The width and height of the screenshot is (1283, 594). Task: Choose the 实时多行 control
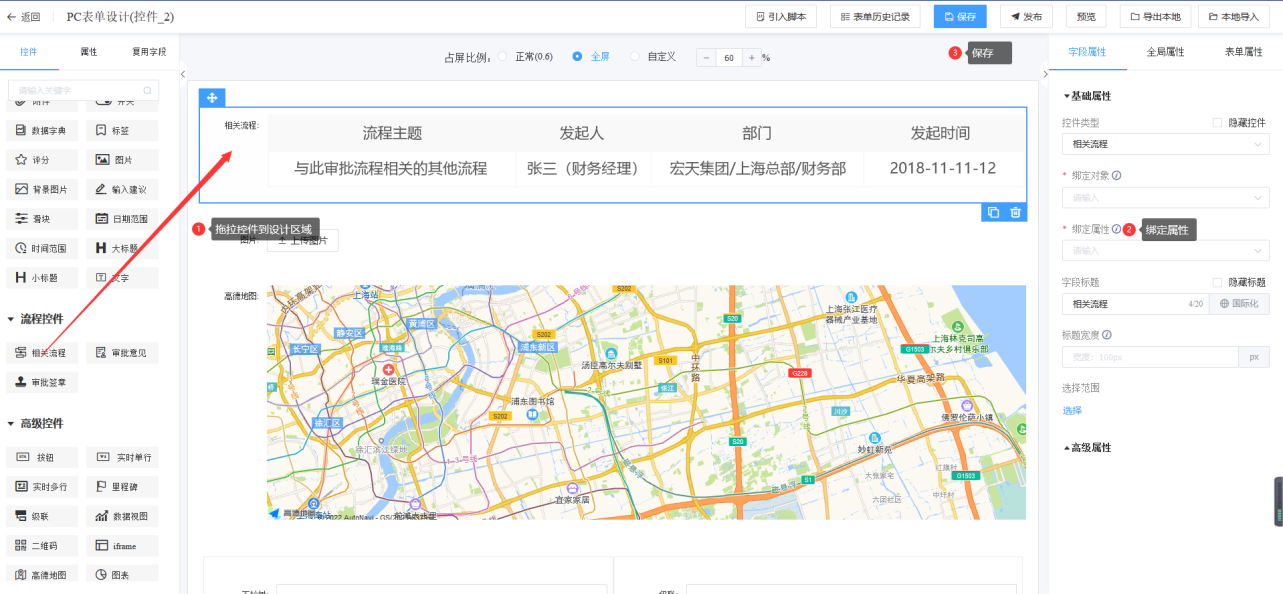pos(42,487)
